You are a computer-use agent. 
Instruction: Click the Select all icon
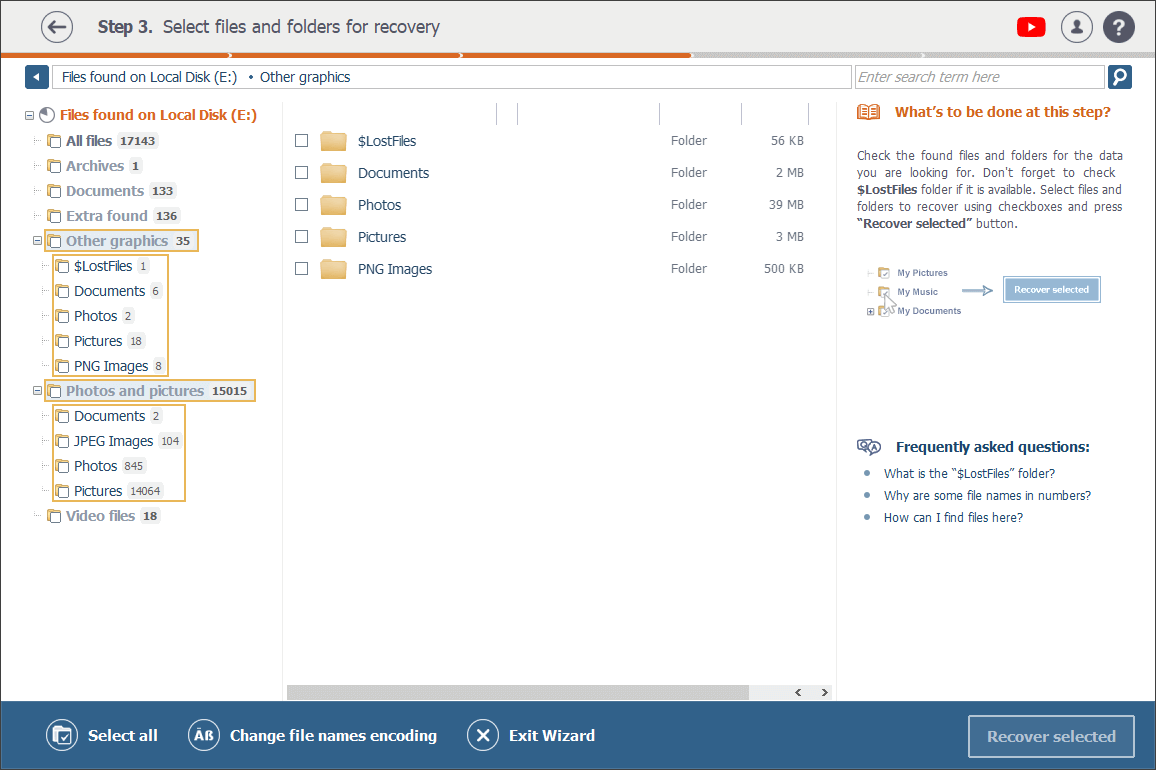62,736
